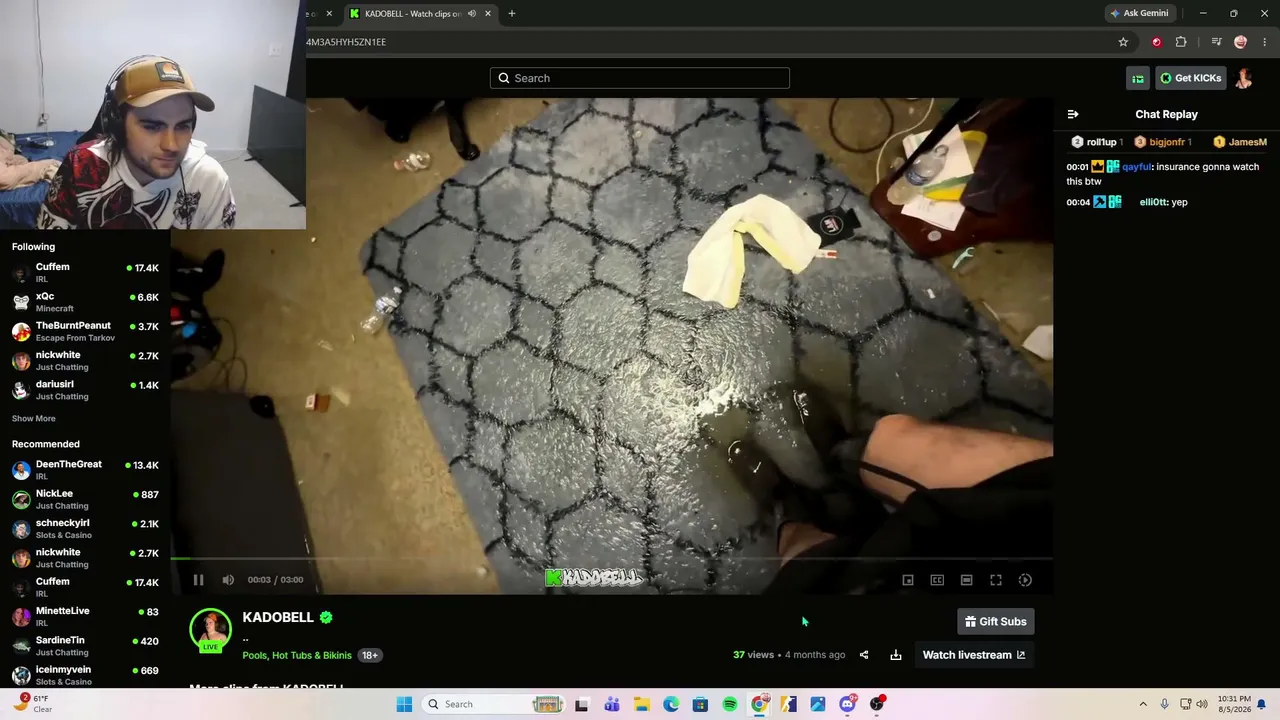1280x720 pixels.
Task: Select TheBurntPeanut in Following list
Action: [85, 331]
